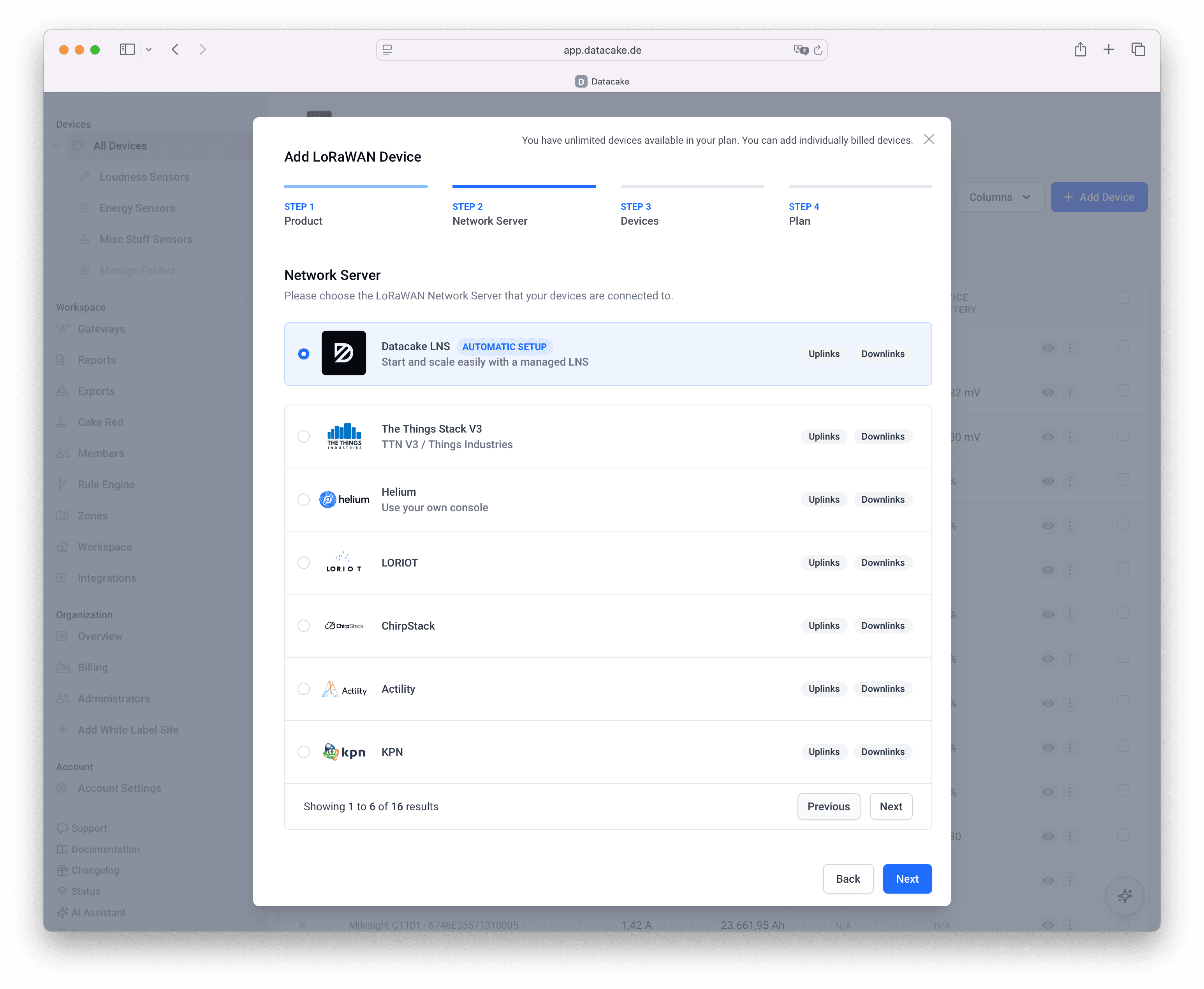This screenshot has width=1204, height=989.
Task: Open Manage Folders
Action: (137, 271)
